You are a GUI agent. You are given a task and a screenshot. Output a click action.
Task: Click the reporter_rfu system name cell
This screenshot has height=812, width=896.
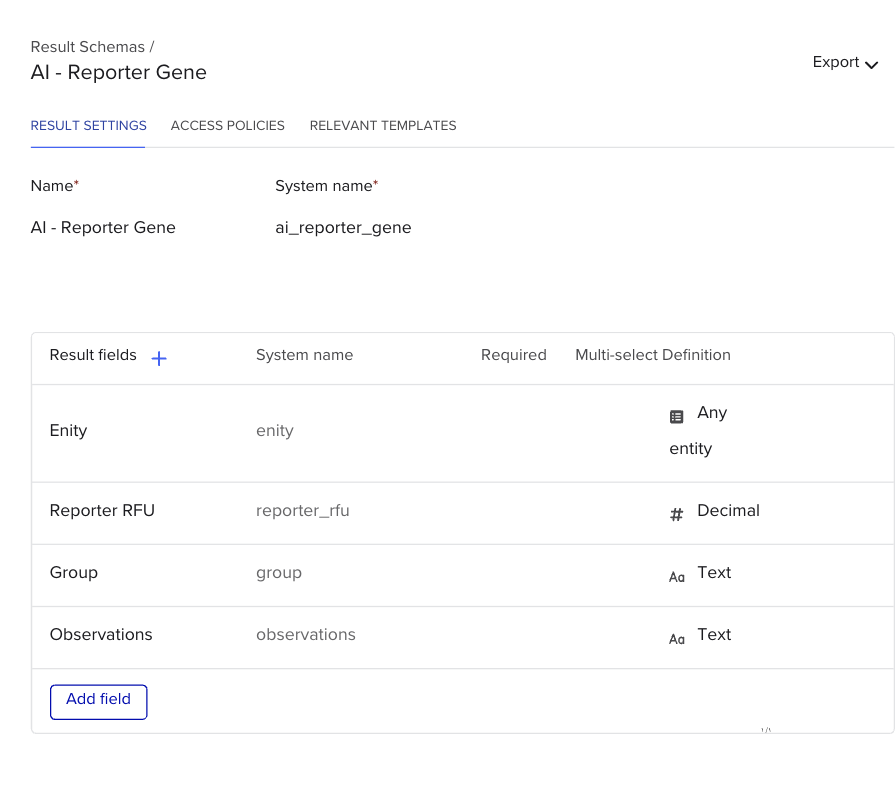[x=303, y=510]
